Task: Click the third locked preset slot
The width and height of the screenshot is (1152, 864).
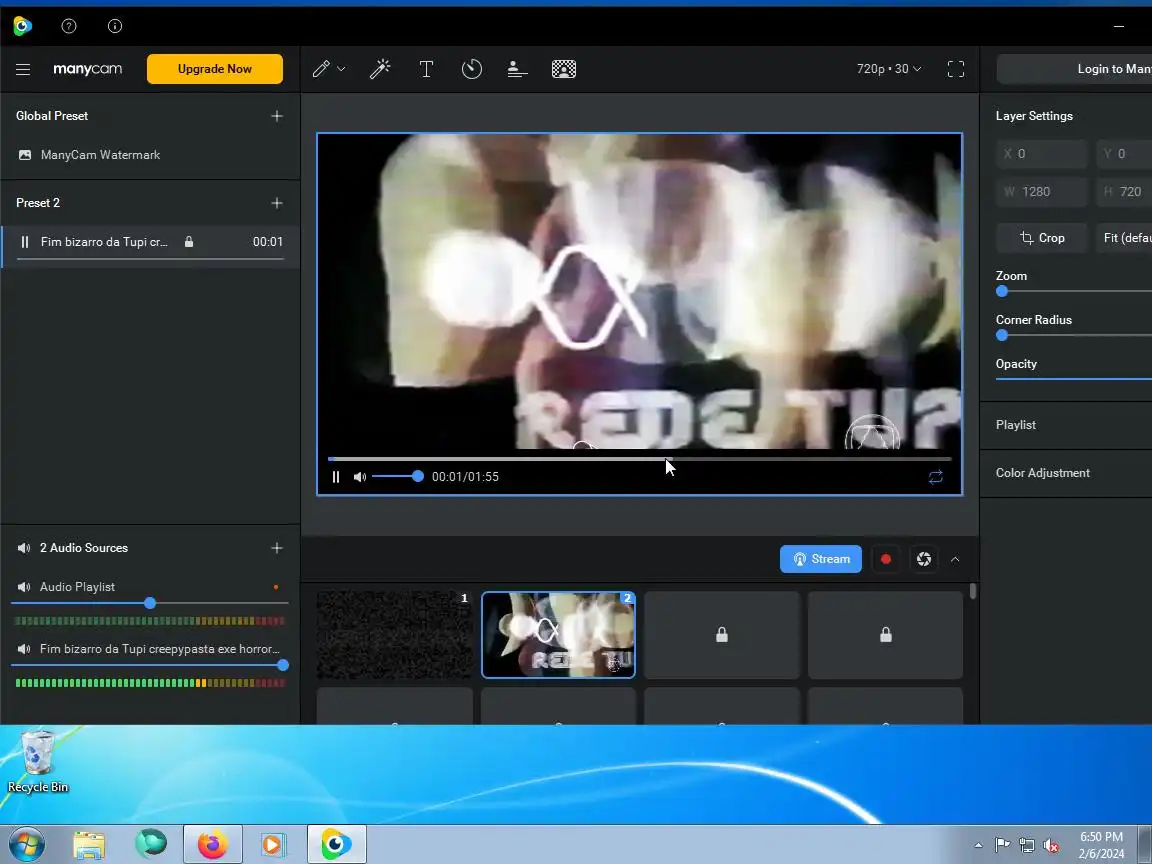Action: click(721, 635)
